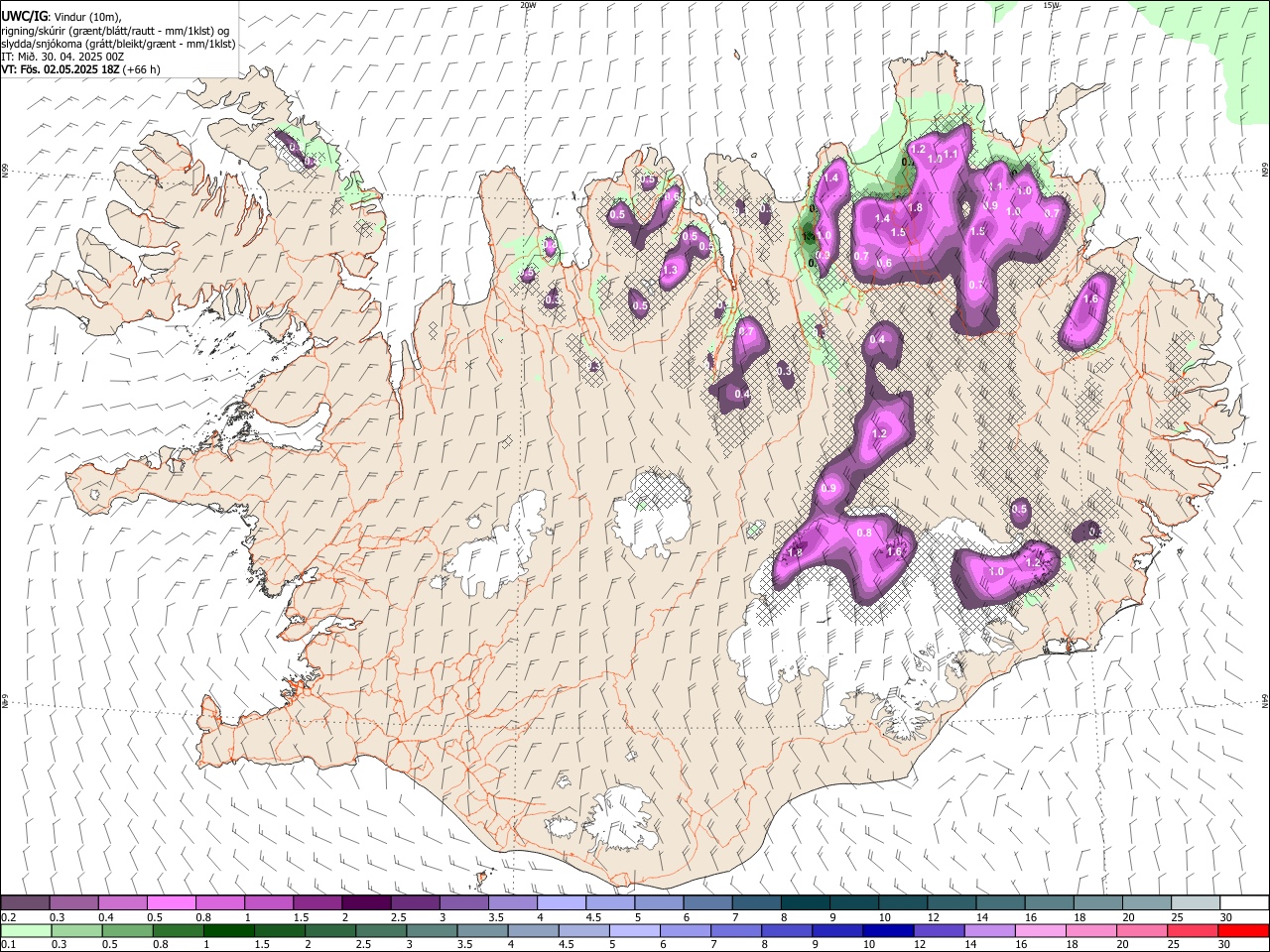Click the 20W longitude label at top
Image resolution: width=1270 pixels, height=952 pixels.
[528, 5]
